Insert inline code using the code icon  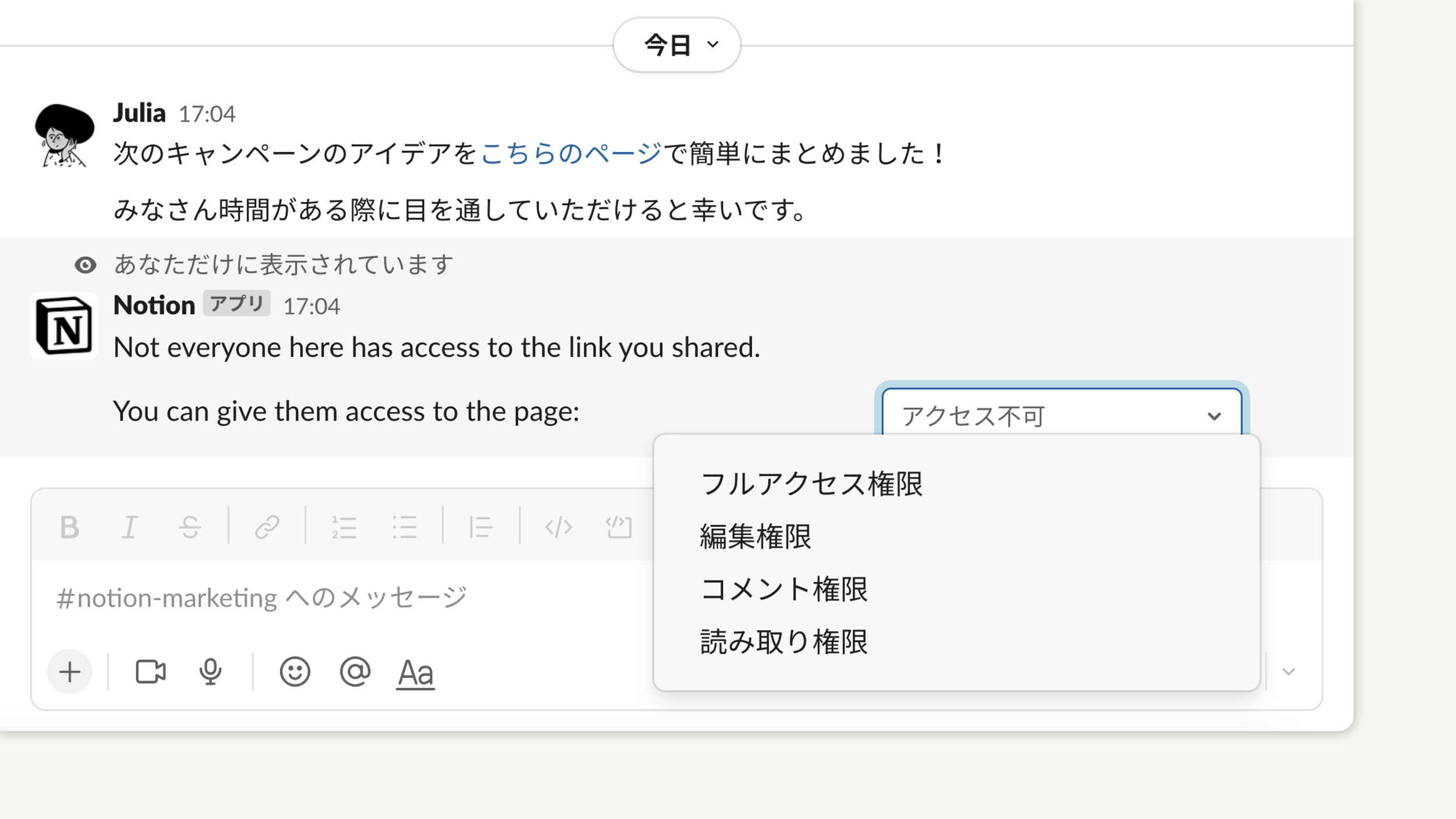pos(558,527)
